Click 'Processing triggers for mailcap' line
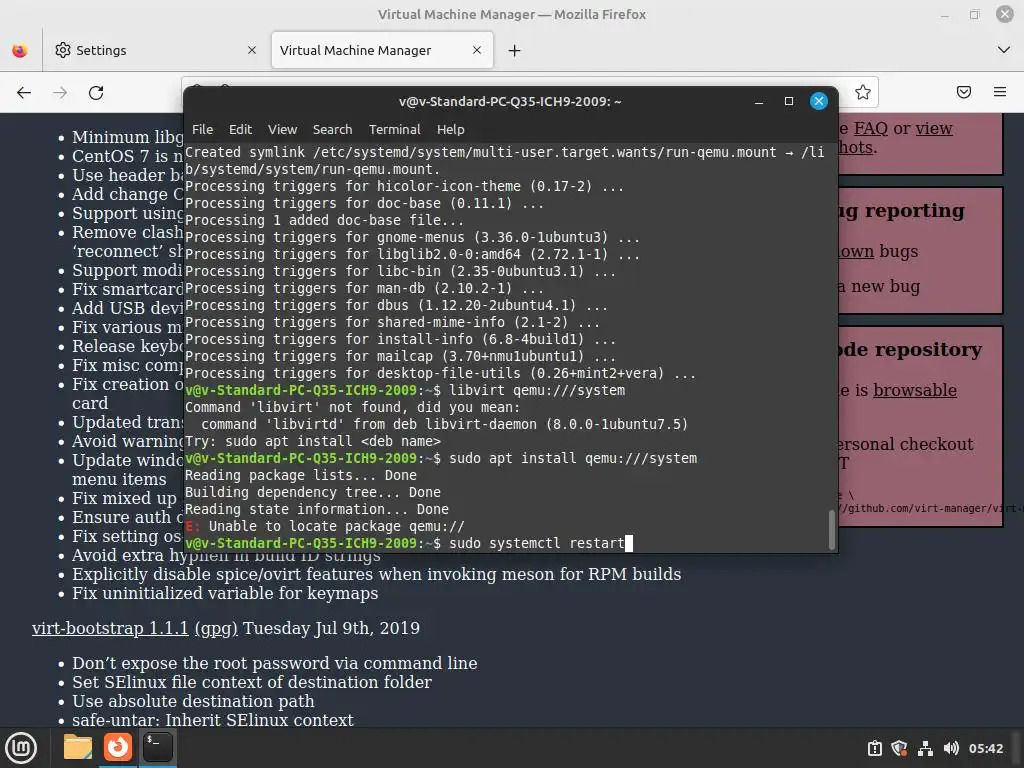 pos(400,357)
